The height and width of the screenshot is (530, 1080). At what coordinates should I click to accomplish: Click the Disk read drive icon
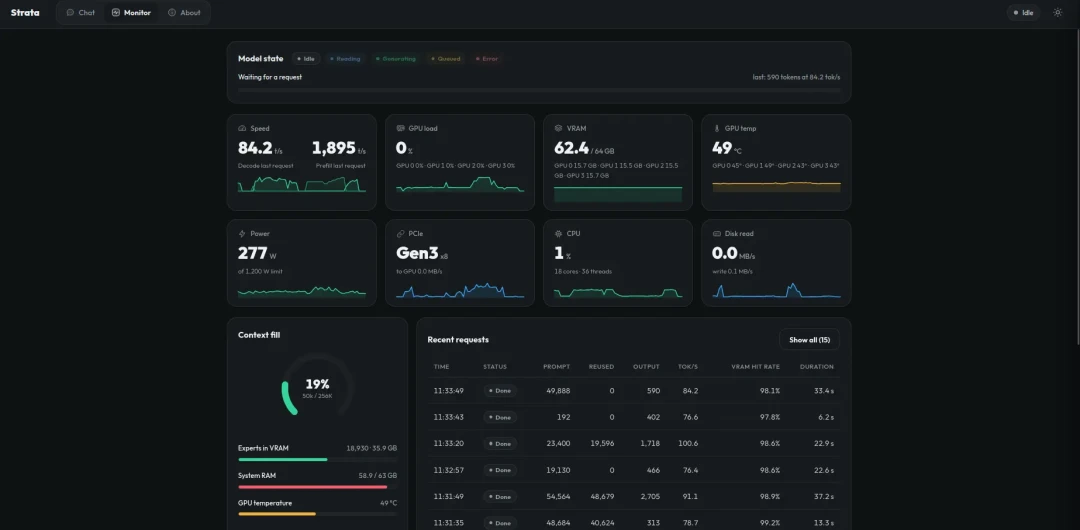point(716,234)
